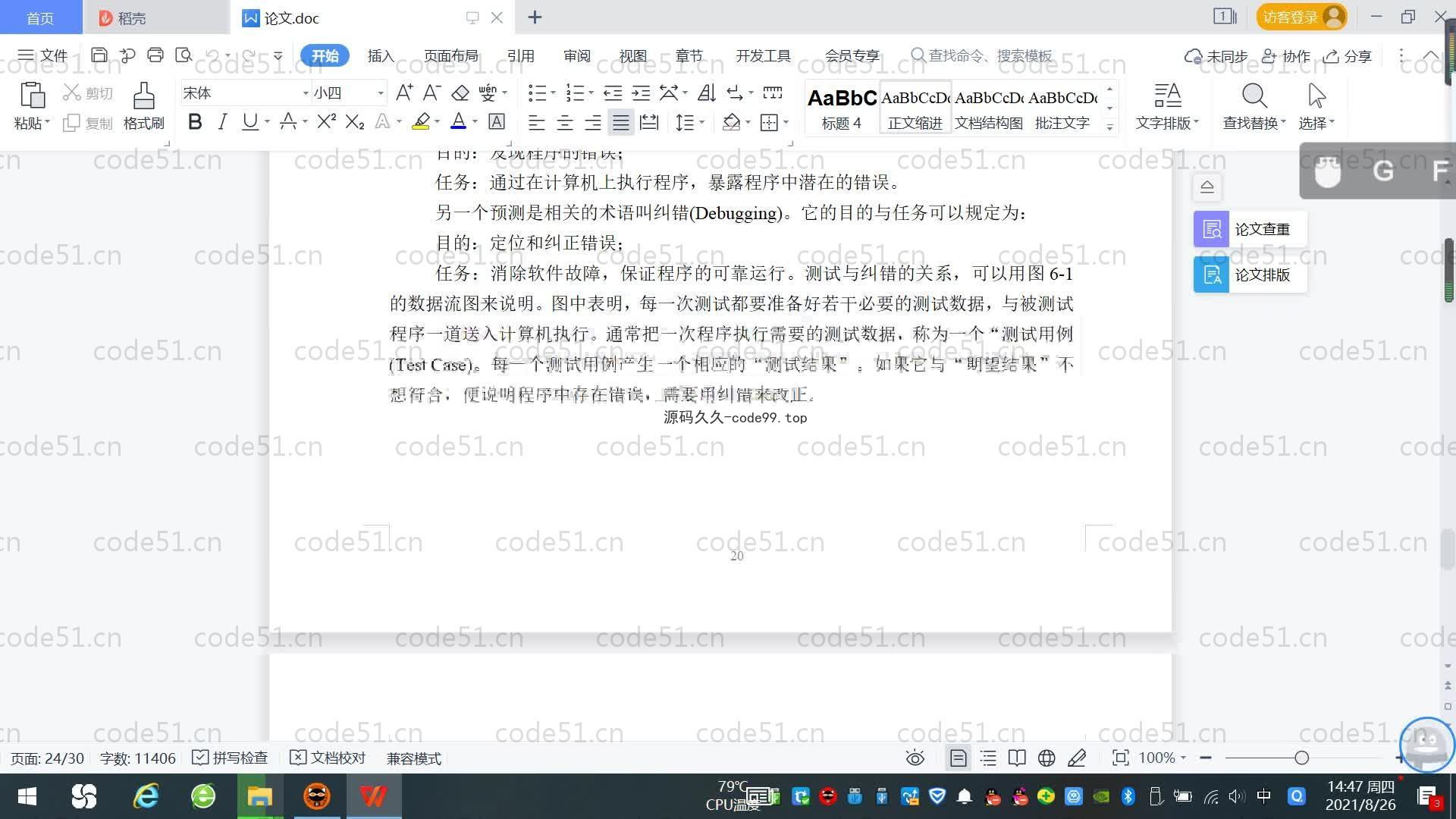Switch to the 插入 ribbon tab
This screenshot has height=819, width=1456.
point(381,55)
